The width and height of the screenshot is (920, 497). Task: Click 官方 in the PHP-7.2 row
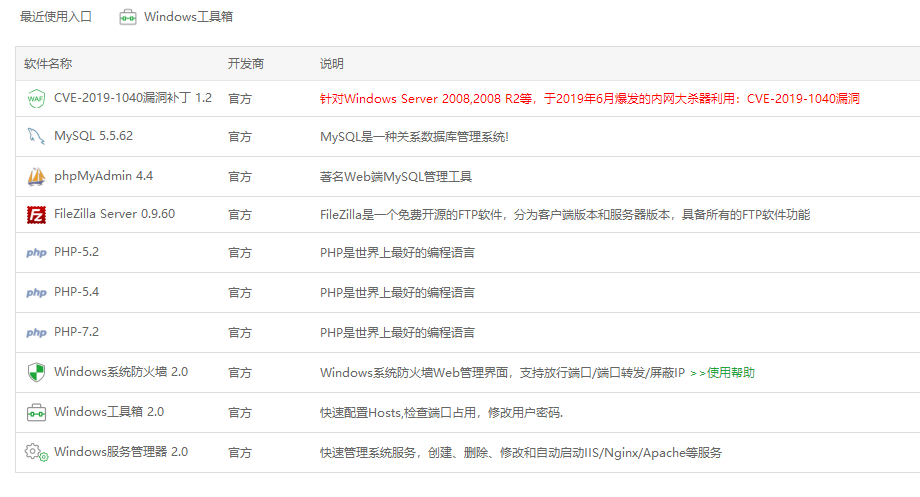pyautogui.click(x=239, y=333)
